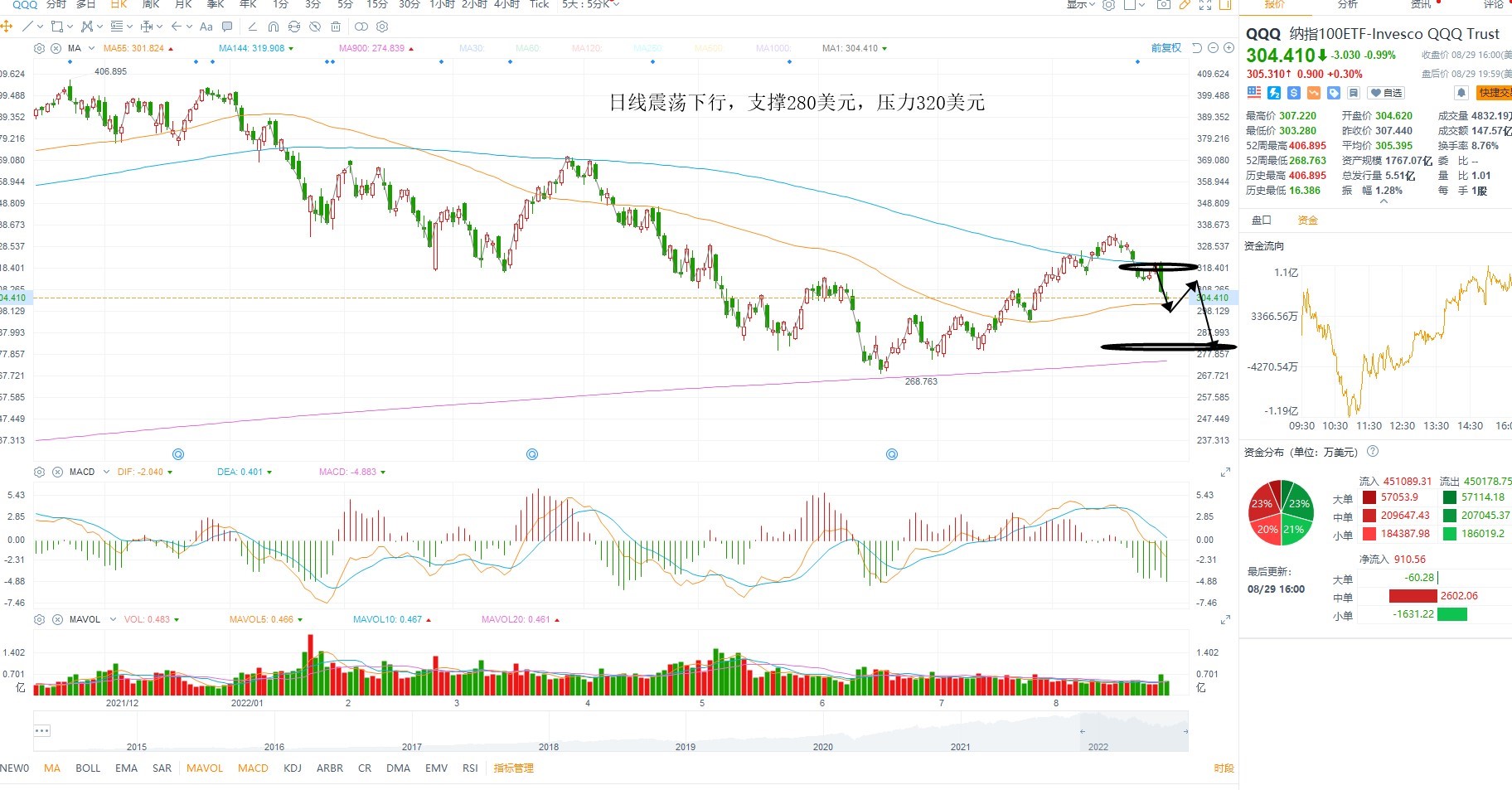Choose the pitchfork drawing tool
The image size is (1512, 790).
(87, 27)
